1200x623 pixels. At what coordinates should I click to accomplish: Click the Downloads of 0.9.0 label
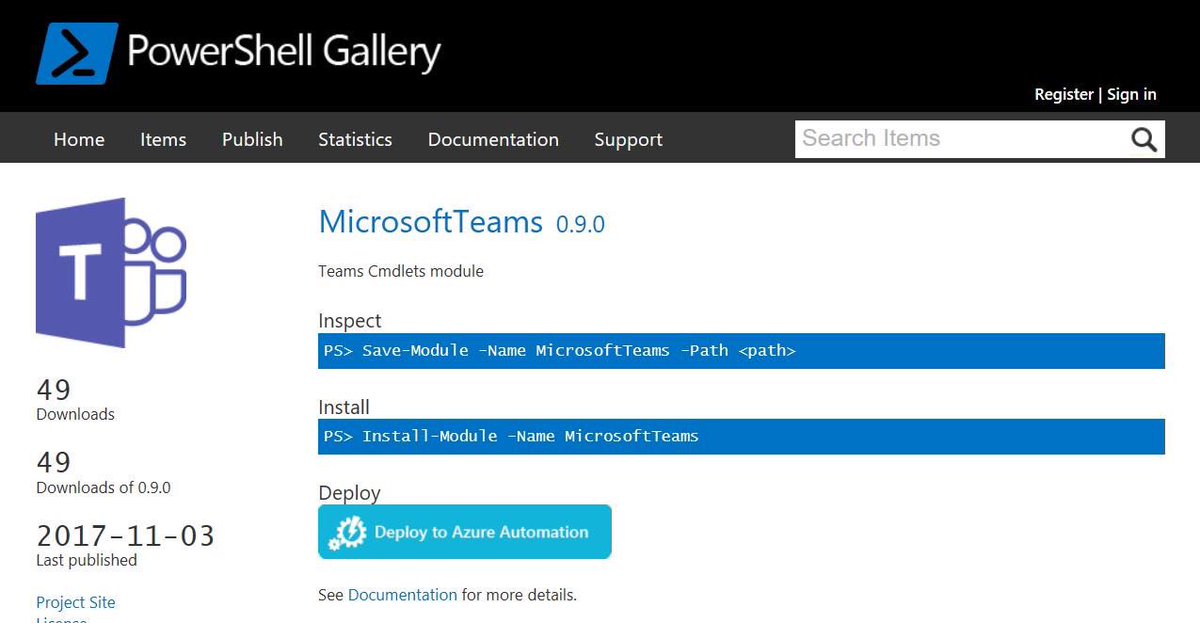104,487
